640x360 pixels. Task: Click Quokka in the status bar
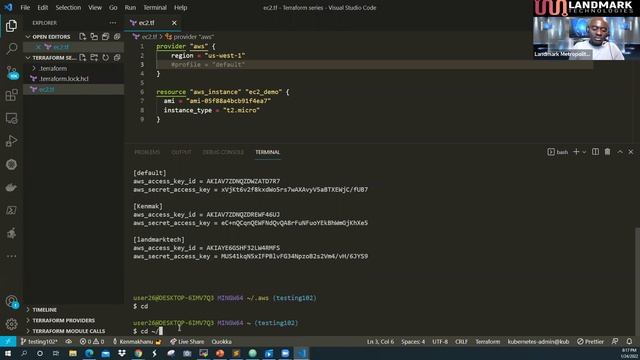point(221,342)
